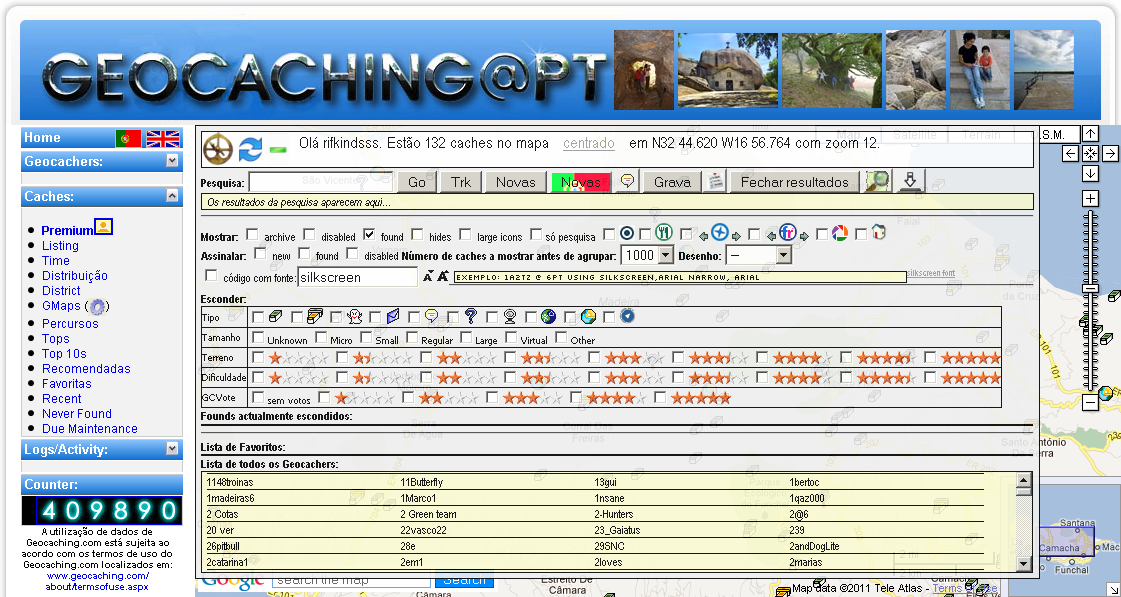
Task: Zoom out with the map minus button
Action: [x=1090, y=403]
